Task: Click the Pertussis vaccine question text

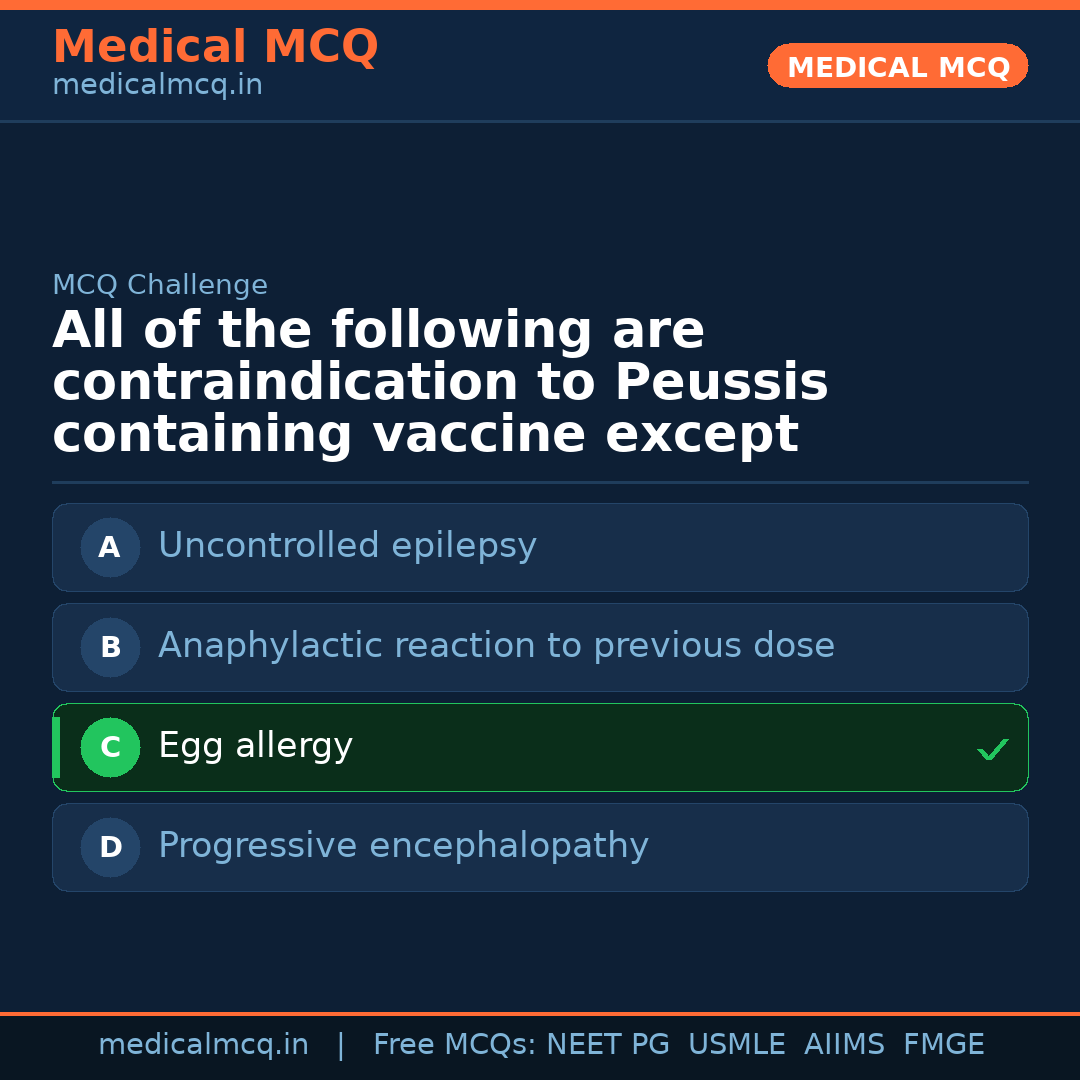Action: [440, 383]
